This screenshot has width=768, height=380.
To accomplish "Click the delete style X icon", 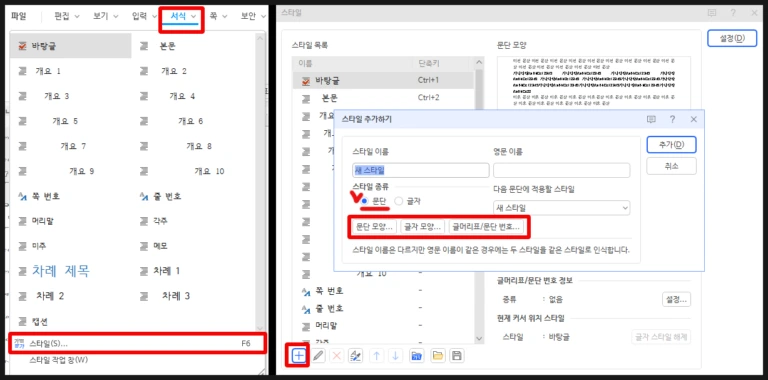I will point(336,356).
